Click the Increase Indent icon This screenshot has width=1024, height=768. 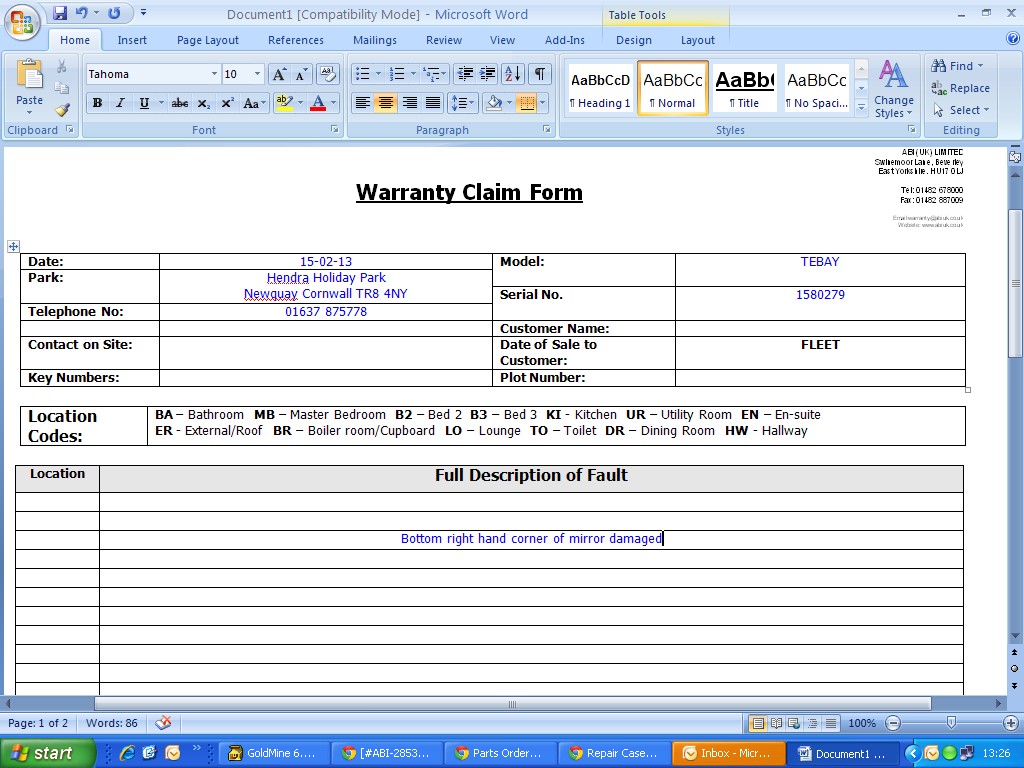pos(488,74)
